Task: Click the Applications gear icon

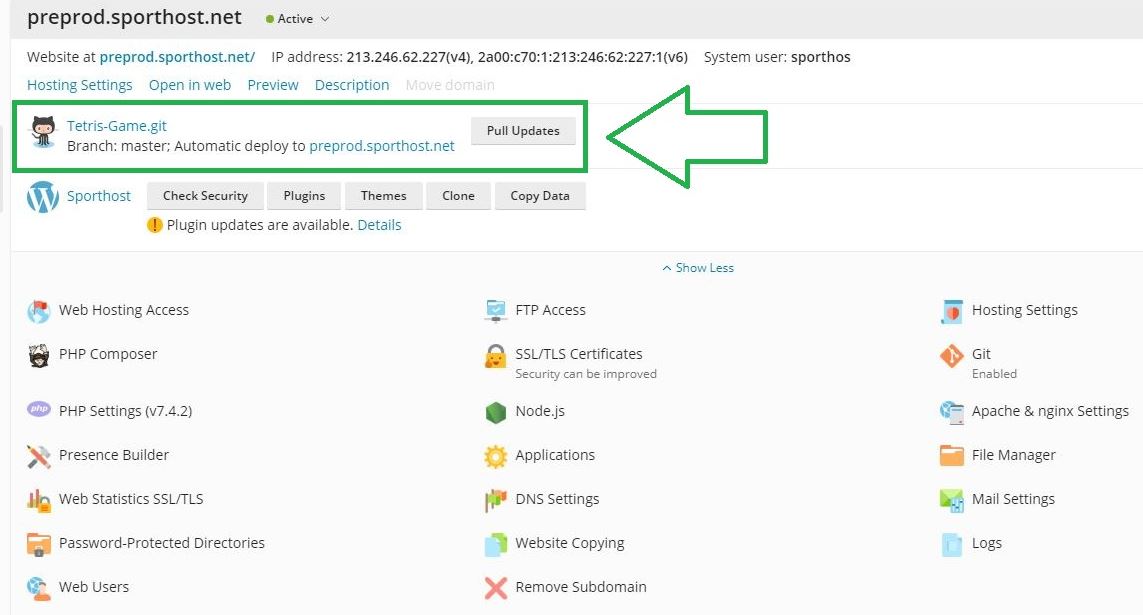Action: tap(496, 456)
